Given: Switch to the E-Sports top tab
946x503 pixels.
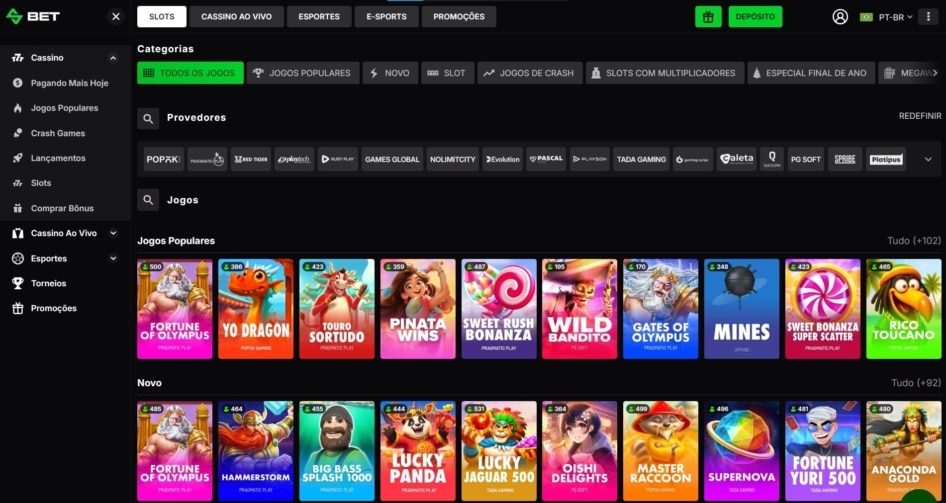Looking at the screenshot, I should [x=387, y=17].
